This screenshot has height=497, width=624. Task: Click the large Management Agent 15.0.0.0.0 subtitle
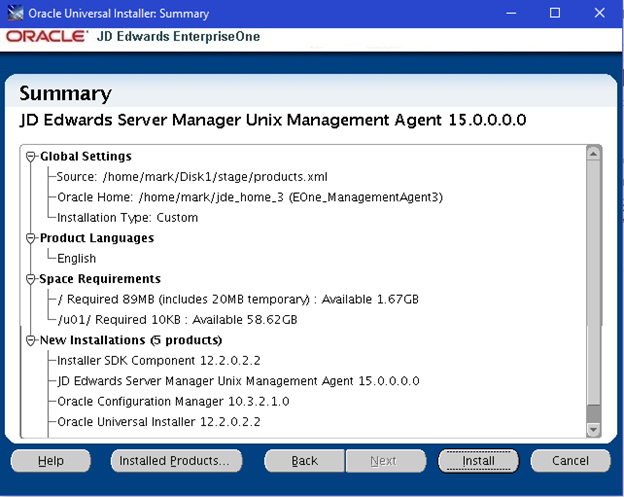tap(273, 120)
